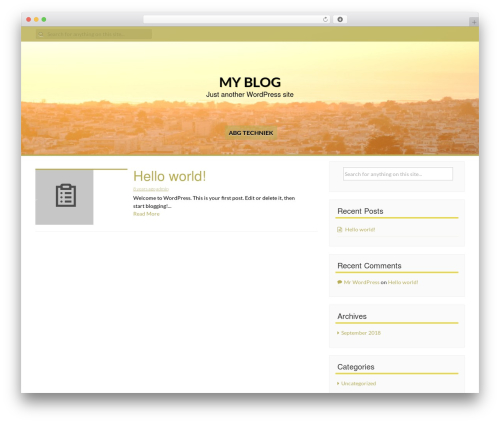Open the MY BLOG site title link
This screenshot has height=423, width=500.
point(250,82)
